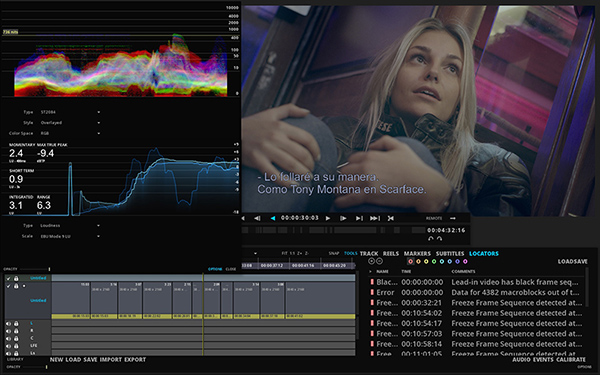Switch to the LOCATORS tab
This screenshot has width=600, height=375.
pyautogui.click(x=484, y=253)
